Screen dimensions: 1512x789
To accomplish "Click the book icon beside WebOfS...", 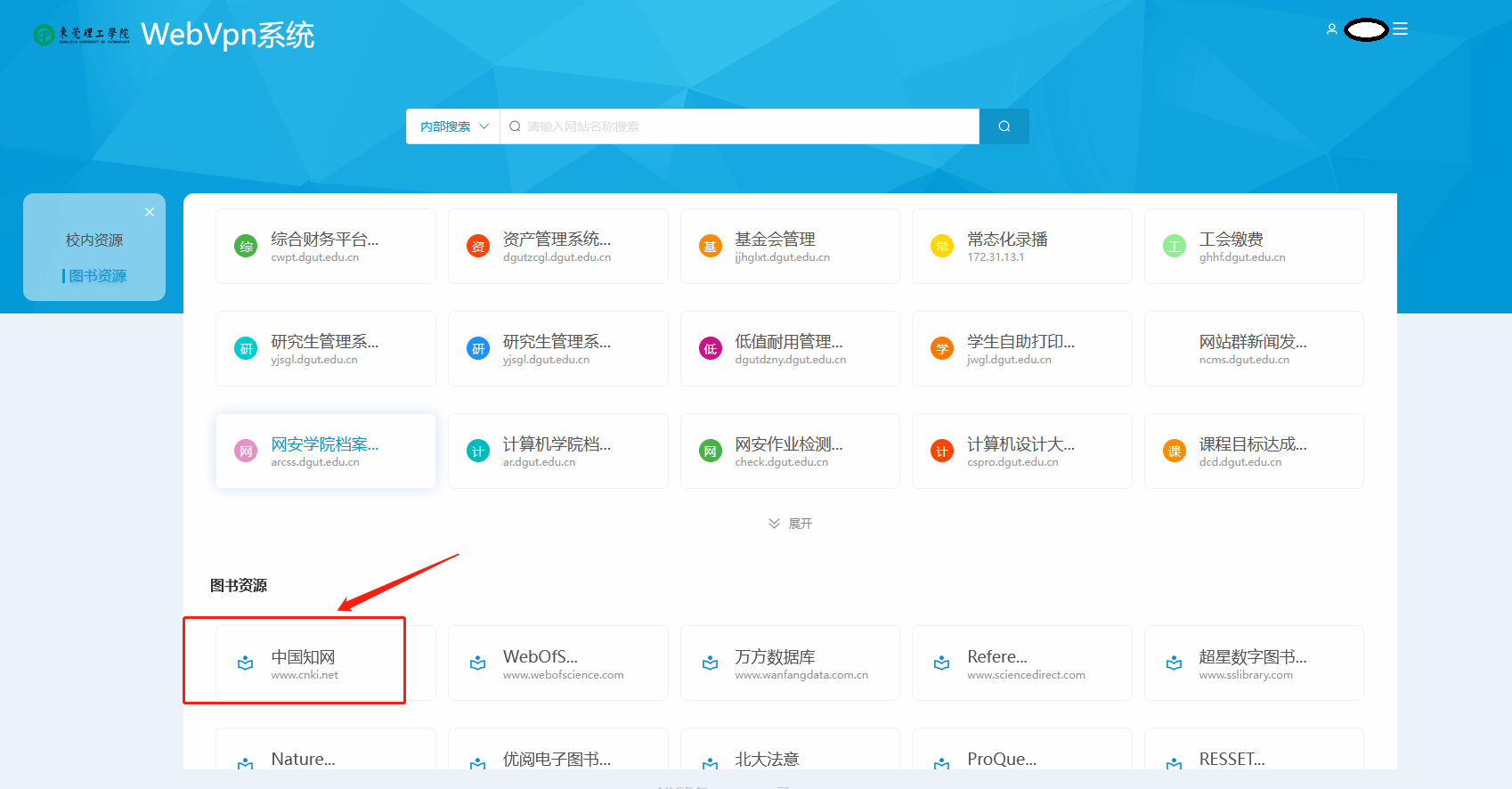I will [478, 663].
